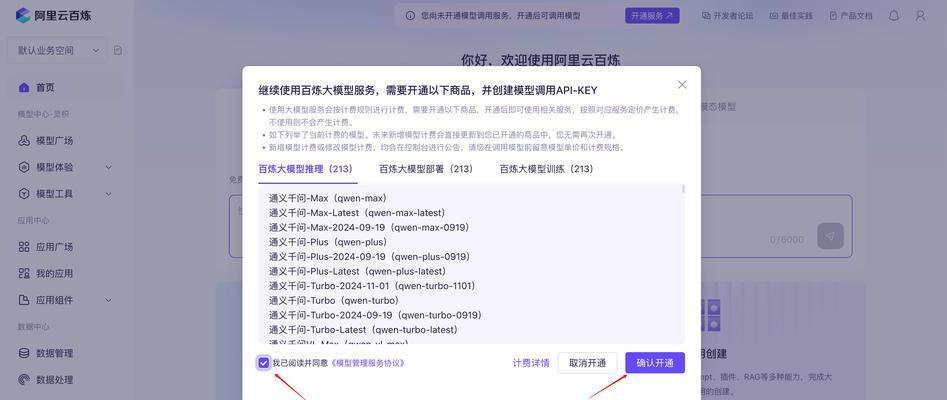This screenshot has width=947, height=400.
Task: Select 通义千问-Max (qwen-max) in list
Action: (x=327, y=198)
